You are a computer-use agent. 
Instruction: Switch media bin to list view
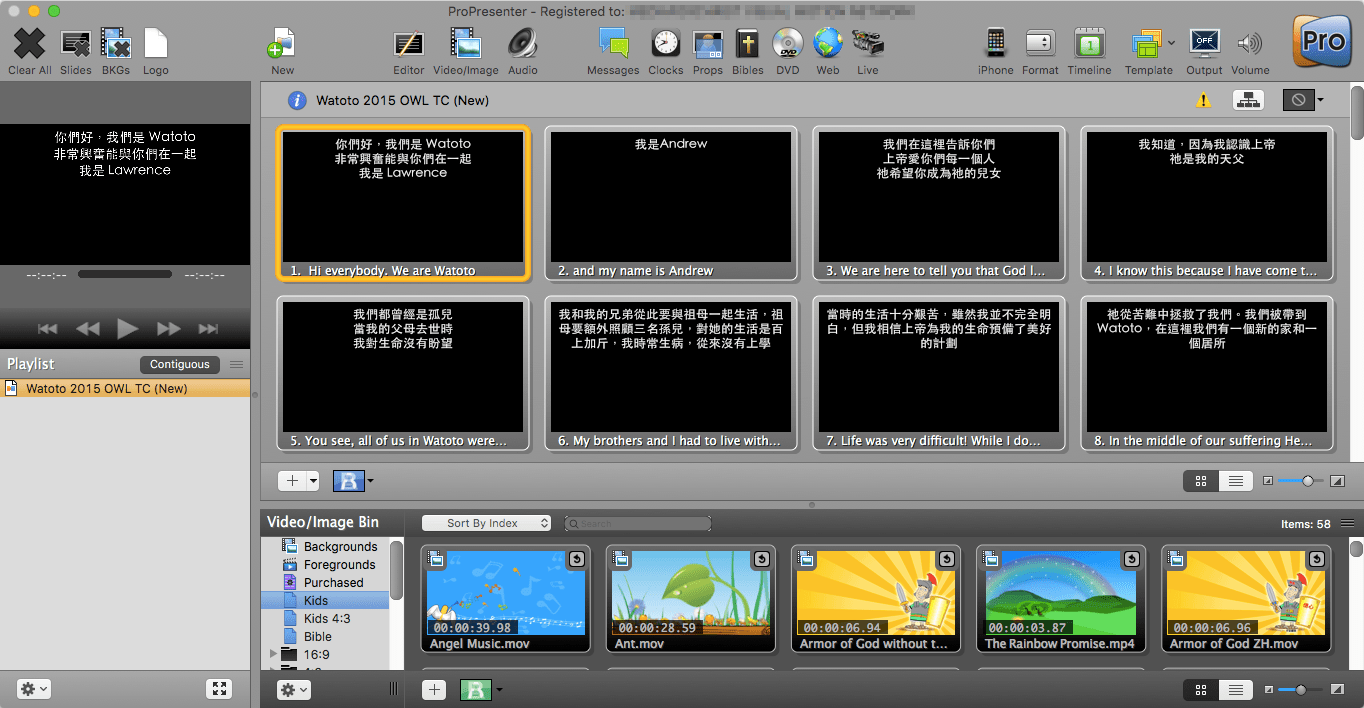(1236, 690)
